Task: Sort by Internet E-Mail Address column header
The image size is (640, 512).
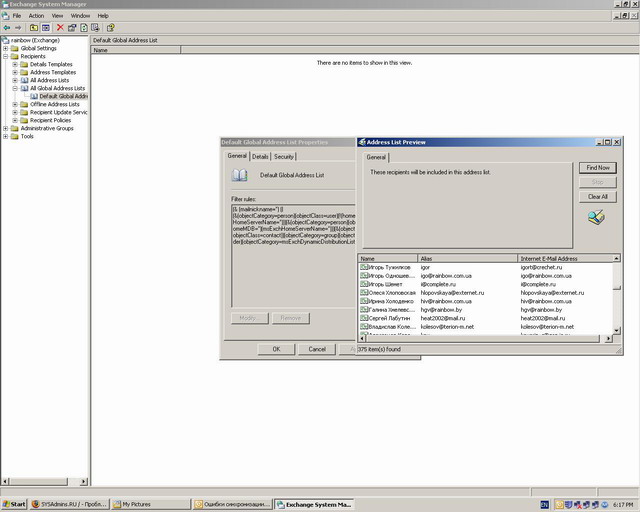Action: point(565,258)
